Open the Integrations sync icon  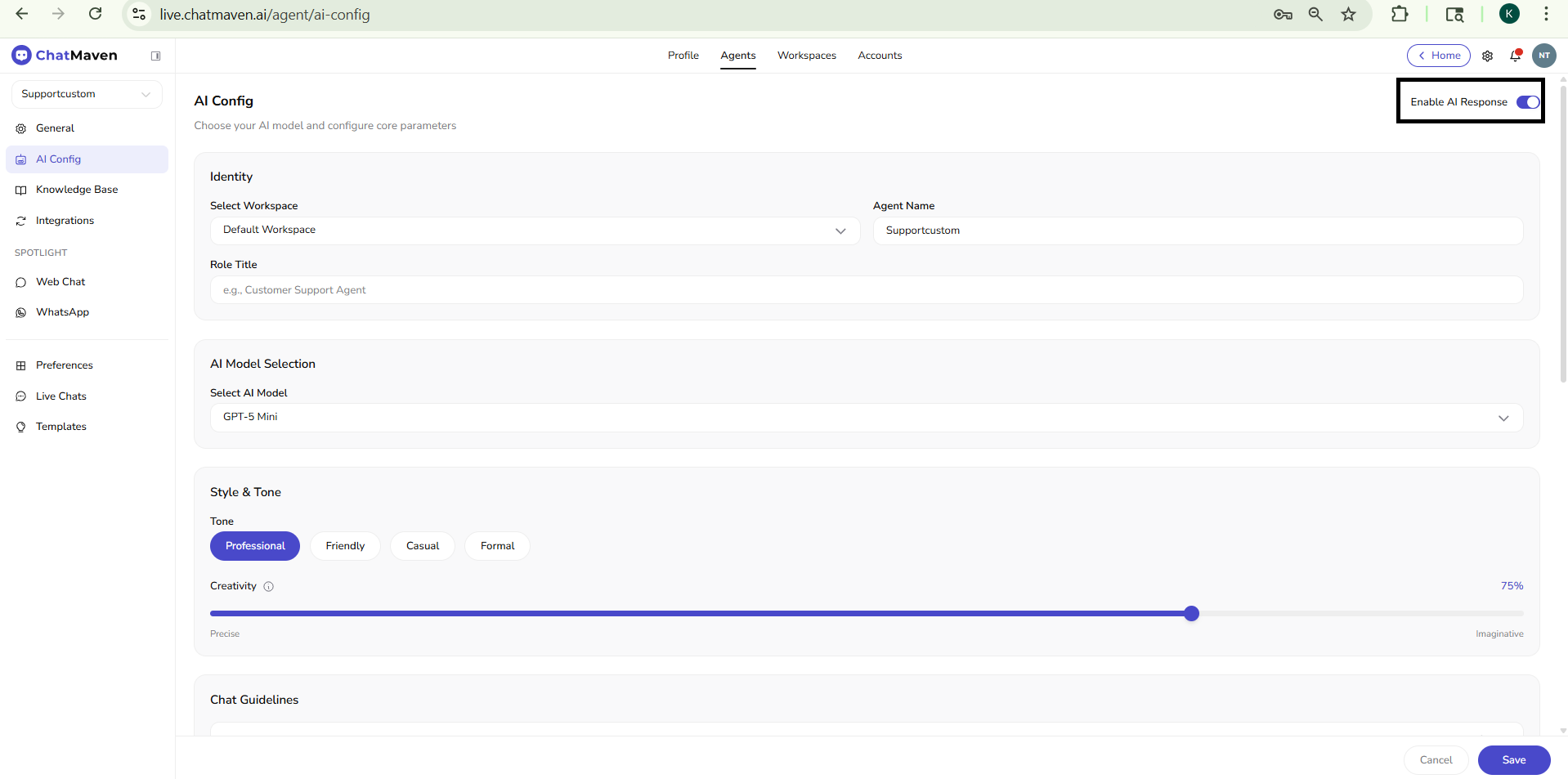(x=20, y=221)
